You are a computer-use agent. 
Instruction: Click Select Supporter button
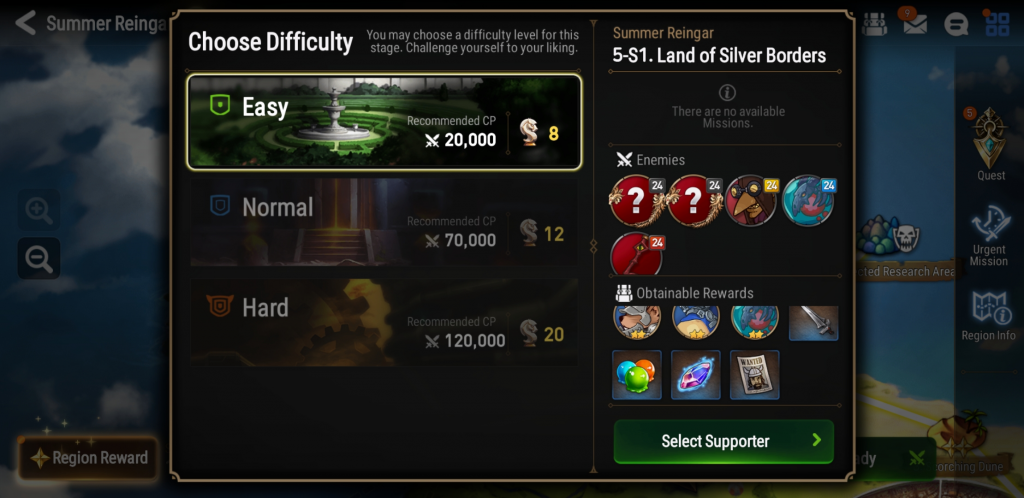[x=724, y=441]
